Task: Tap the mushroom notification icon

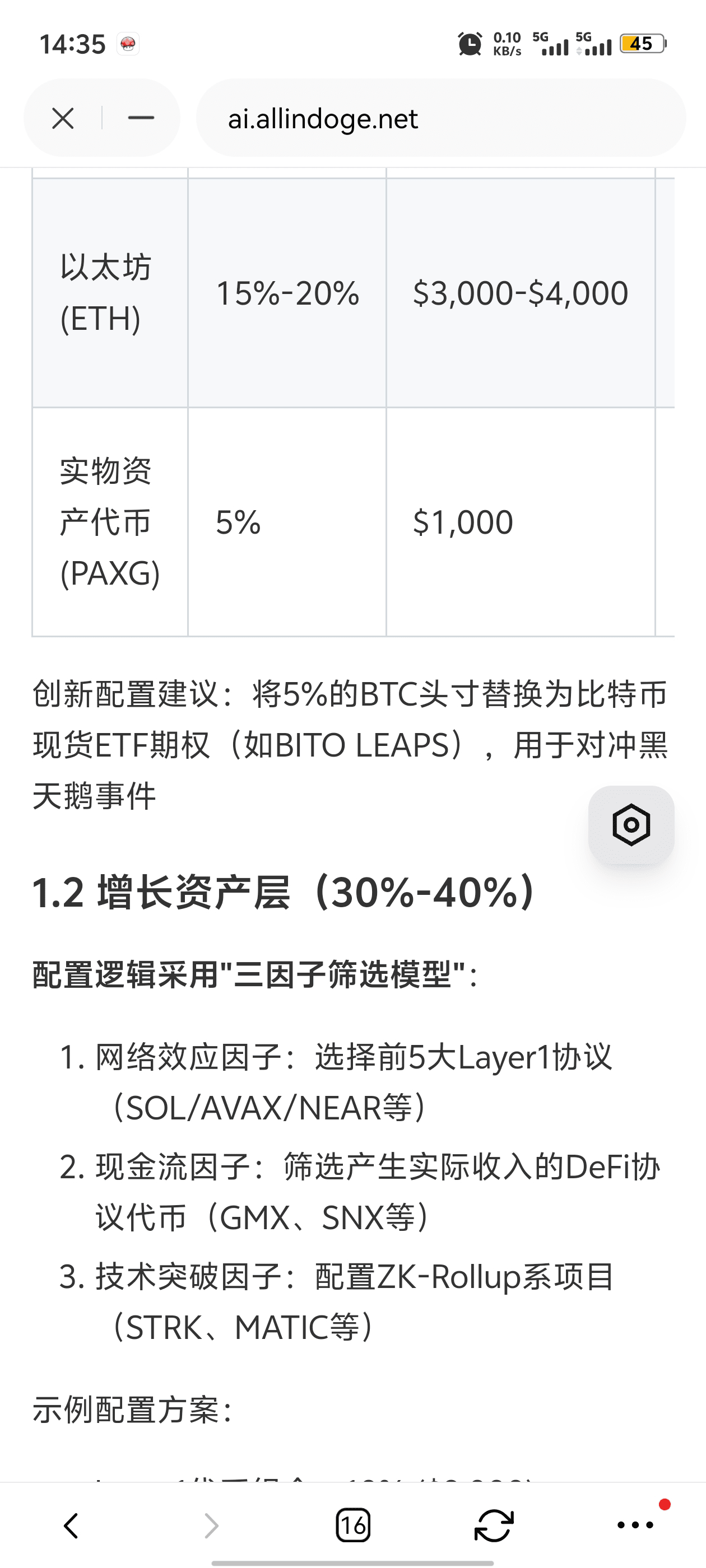Action: (128, 44)
